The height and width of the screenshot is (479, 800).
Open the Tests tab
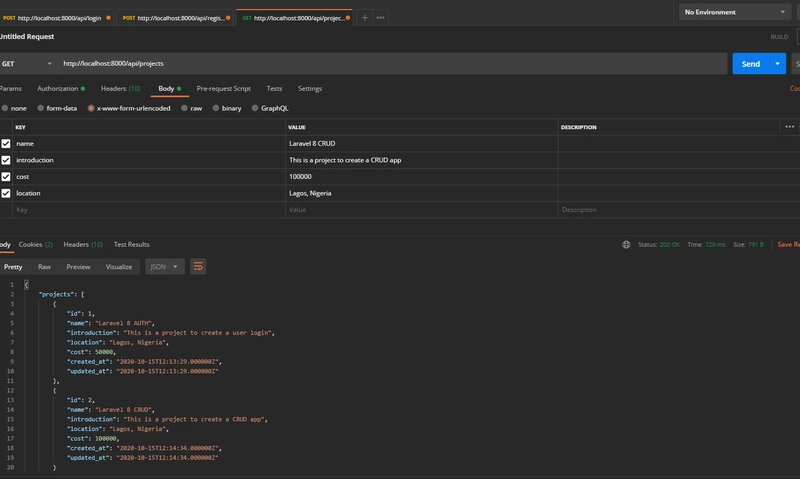click(x=274, y=88)
